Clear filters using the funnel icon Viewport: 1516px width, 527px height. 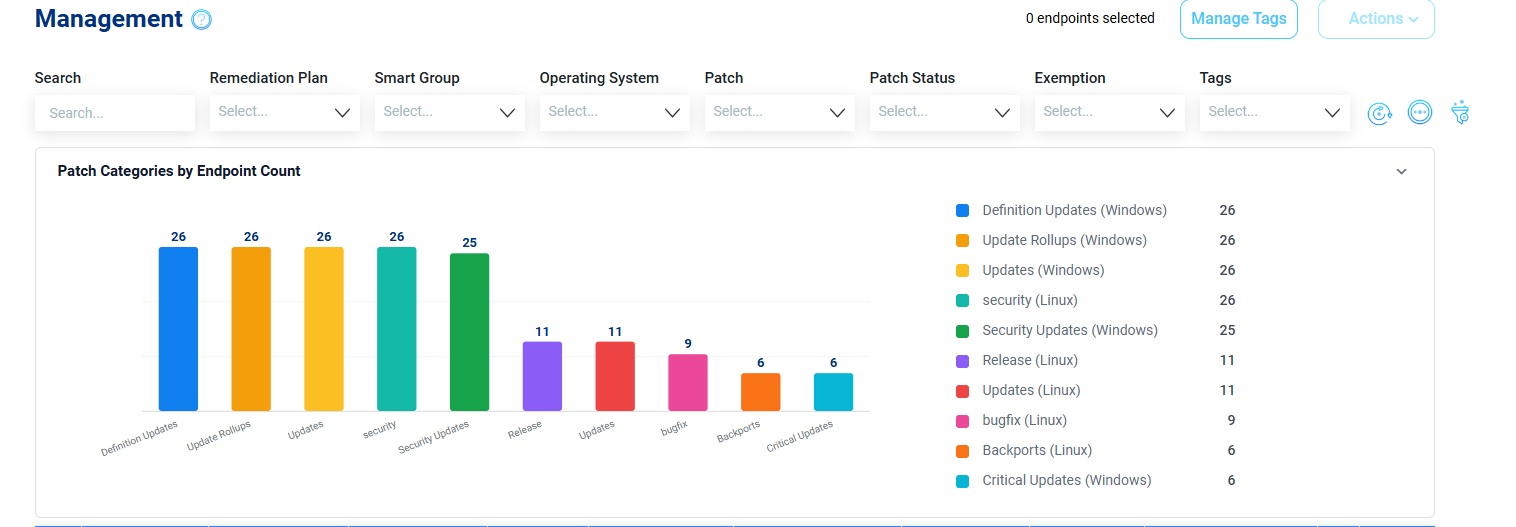1459,112
